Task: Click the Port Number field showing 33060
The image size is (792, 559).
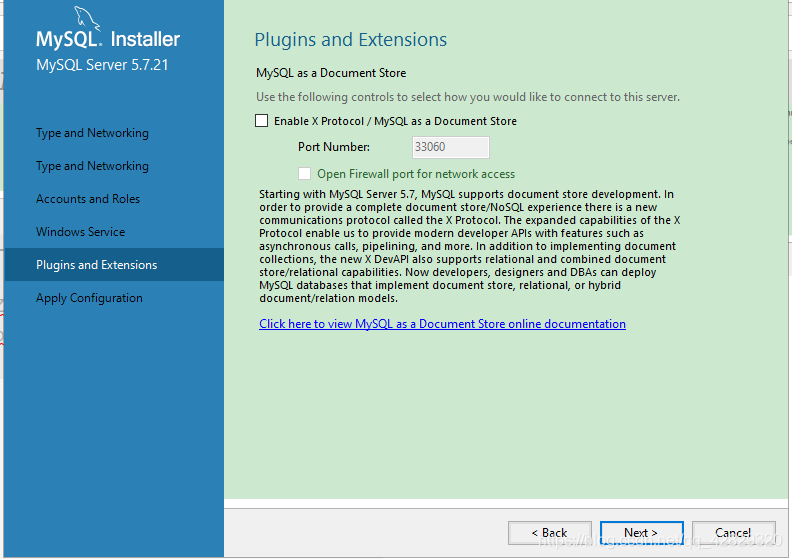Action: click(451, 147)
